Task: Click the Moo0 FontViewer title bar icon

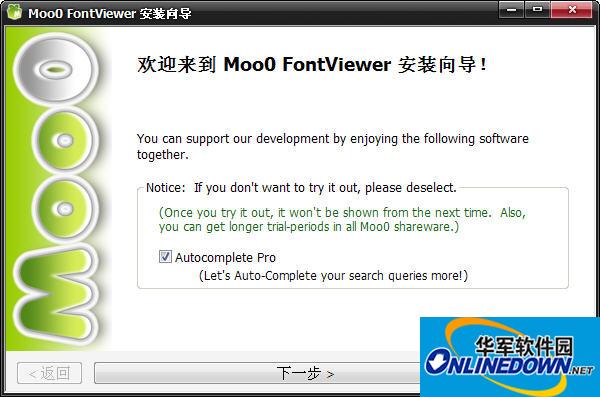Action: [x=15, y=12]
